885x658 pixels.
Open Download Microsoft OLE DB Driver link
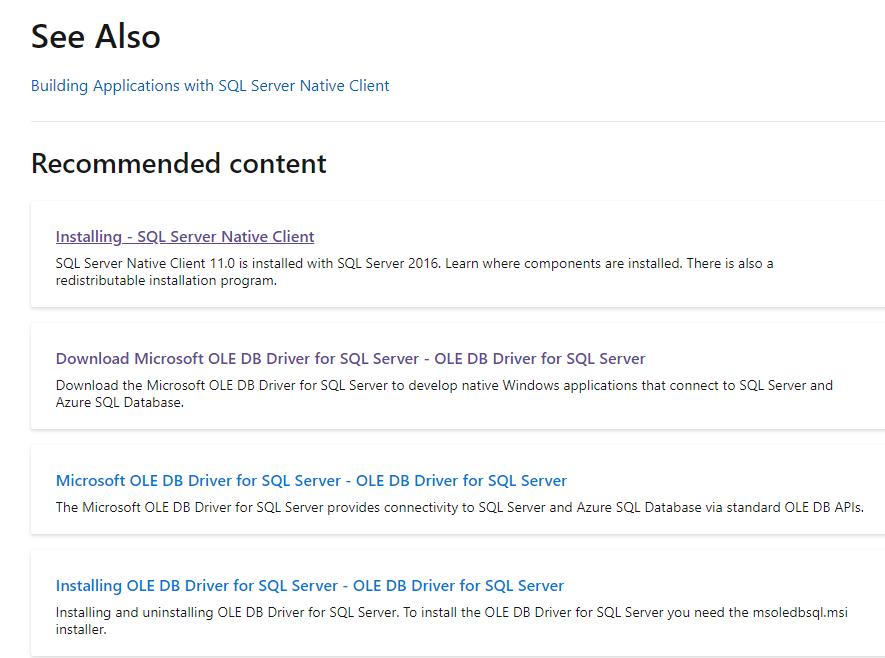(x=350, y=358)
